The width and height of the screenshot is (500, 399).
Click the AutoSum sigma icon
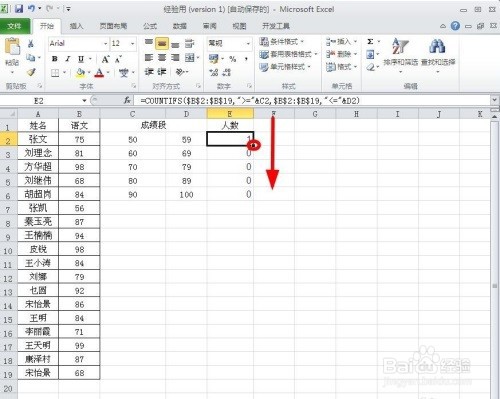point(370,41)
